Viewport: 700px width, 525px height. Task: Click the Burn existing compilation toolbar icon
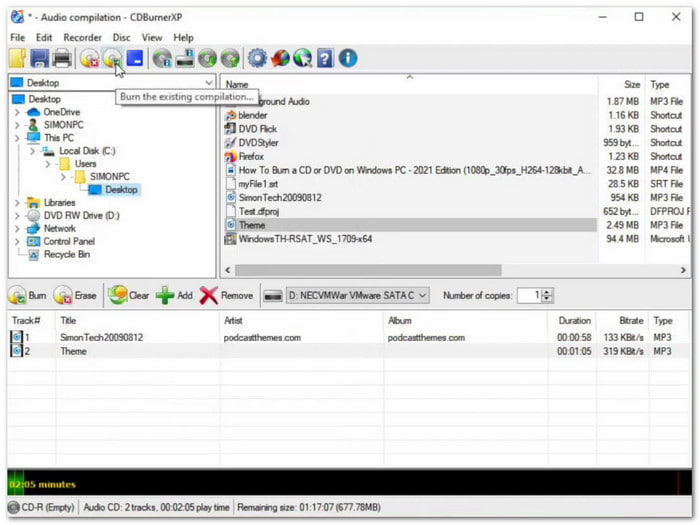tap(113, 59)
